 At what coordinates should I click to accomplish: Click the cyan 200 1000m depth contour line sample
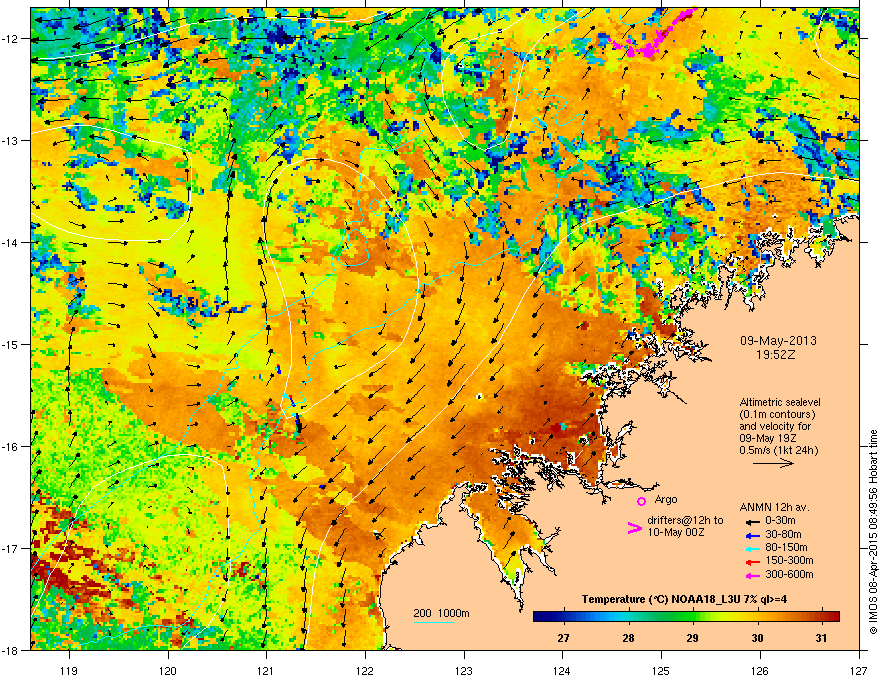click(x=434, y=622)
